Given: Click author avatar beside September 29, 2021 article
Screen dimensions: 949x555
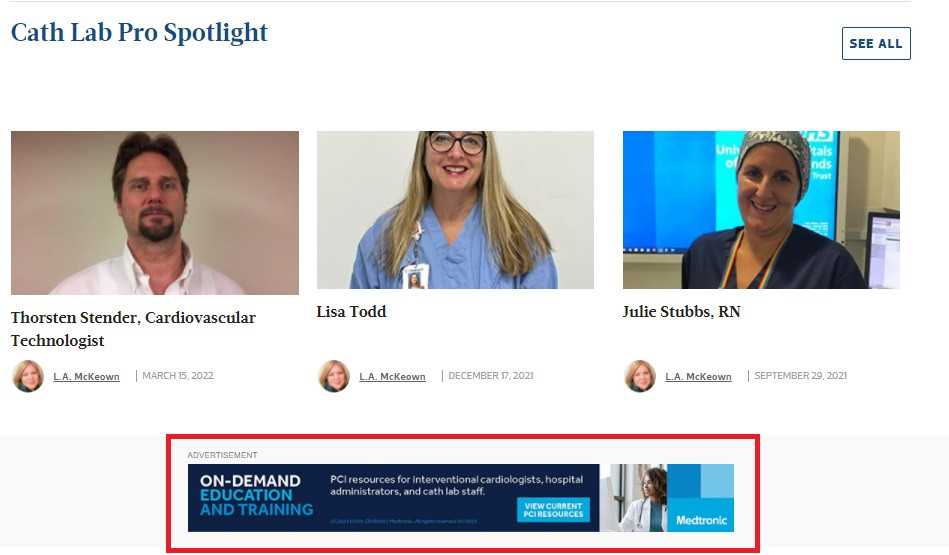Looking at the screenshot, I should coord(640,376).
